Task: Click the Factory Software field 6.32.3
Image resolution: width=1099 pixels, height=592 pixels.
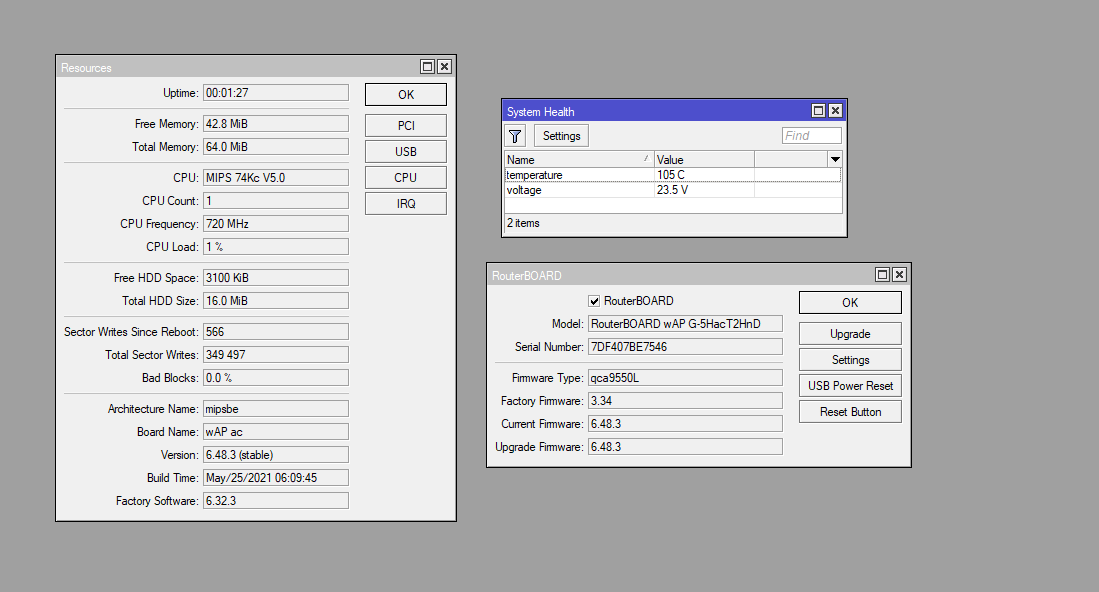Action: point(275,501)
